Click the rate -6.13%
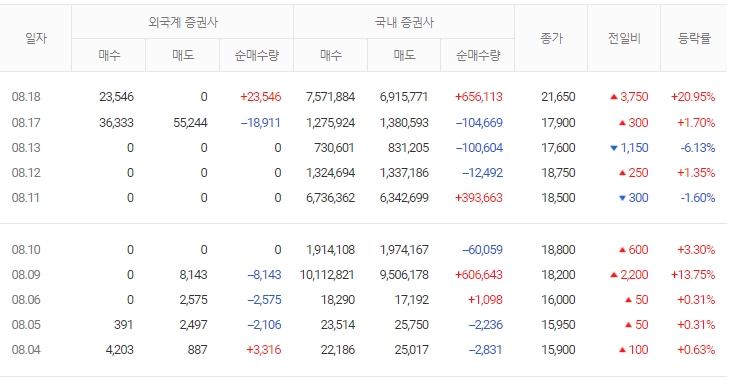The width and height of the screenshot is (734, 380). 697,148
